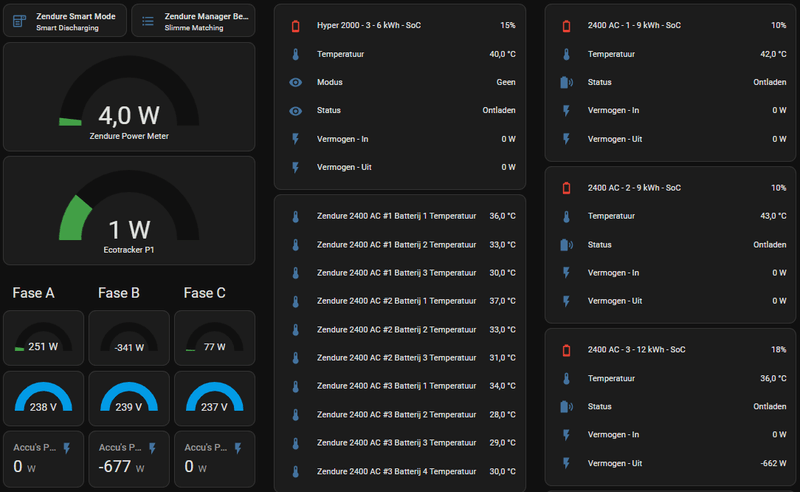The width and height of the screenshot is (800, 492).
Task: Click the flash icon on Fase B Accu's tile
Action: [153, 448]
